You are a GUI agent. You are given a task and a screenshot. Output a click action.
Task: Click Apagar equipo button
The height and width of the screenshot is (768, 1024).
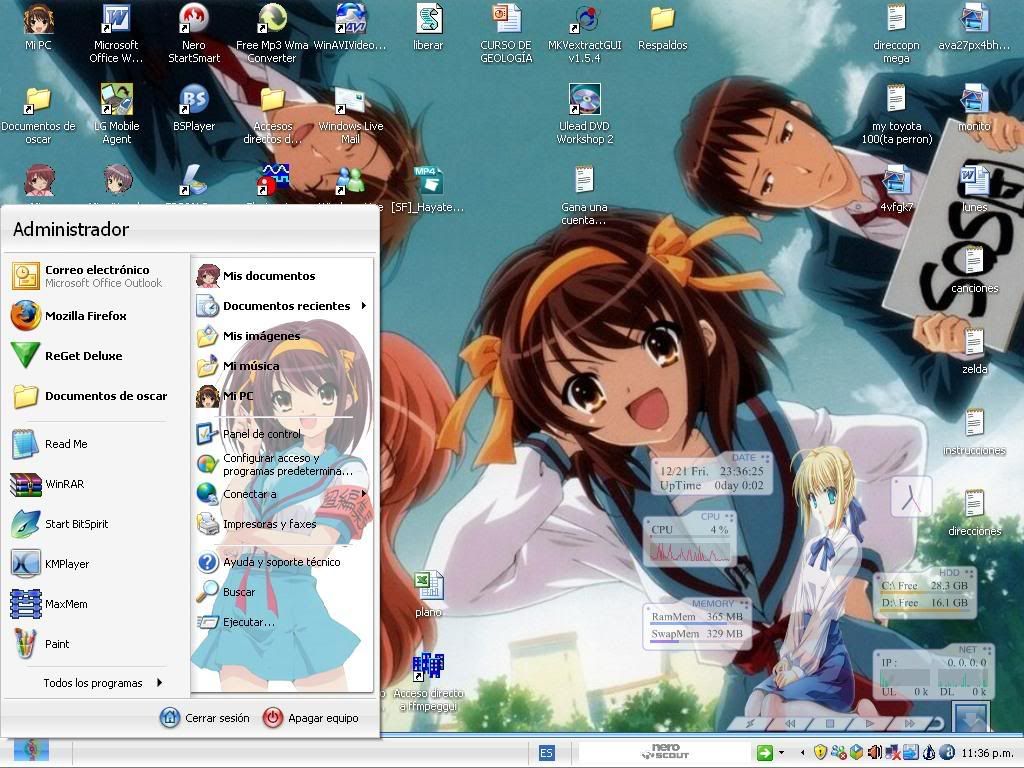[x=310, y=718]
